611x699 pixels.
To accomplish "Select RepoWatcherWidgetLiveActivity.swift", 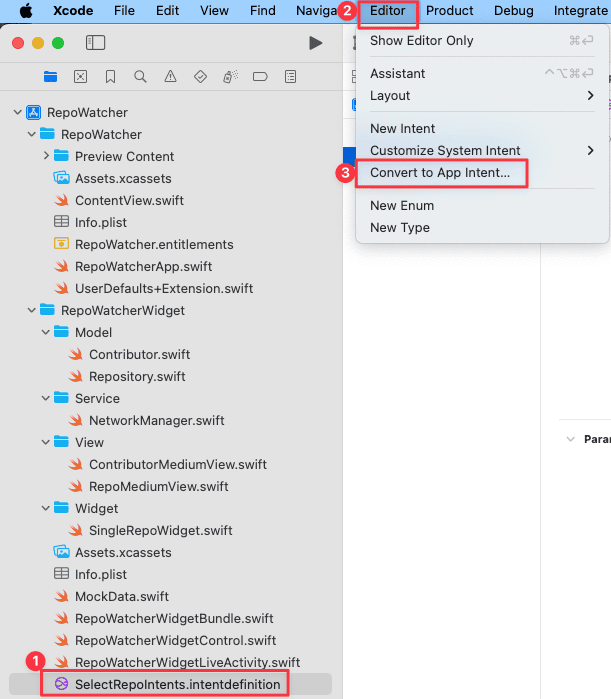I will click(x=188, y=662).
